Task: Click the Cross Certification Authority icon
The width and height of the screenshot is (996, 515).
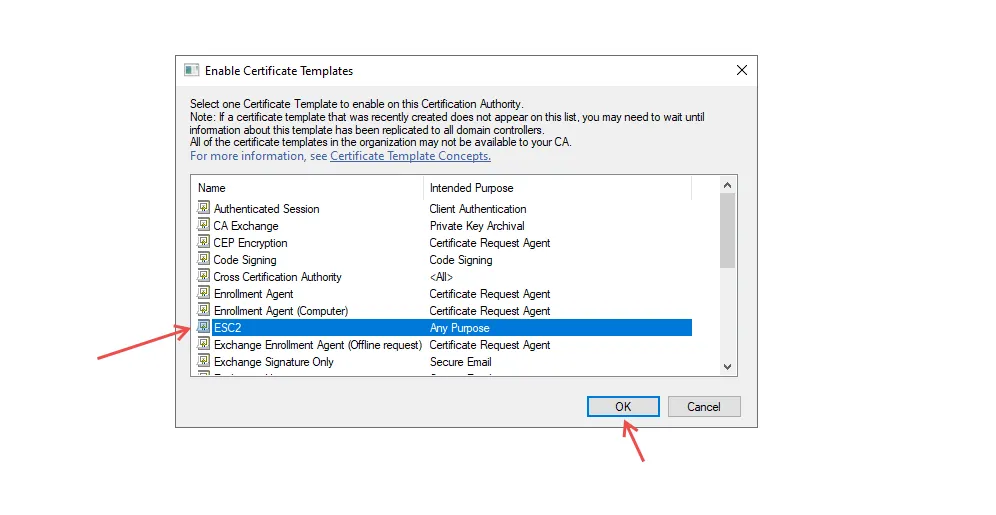Action: [204, 276]
